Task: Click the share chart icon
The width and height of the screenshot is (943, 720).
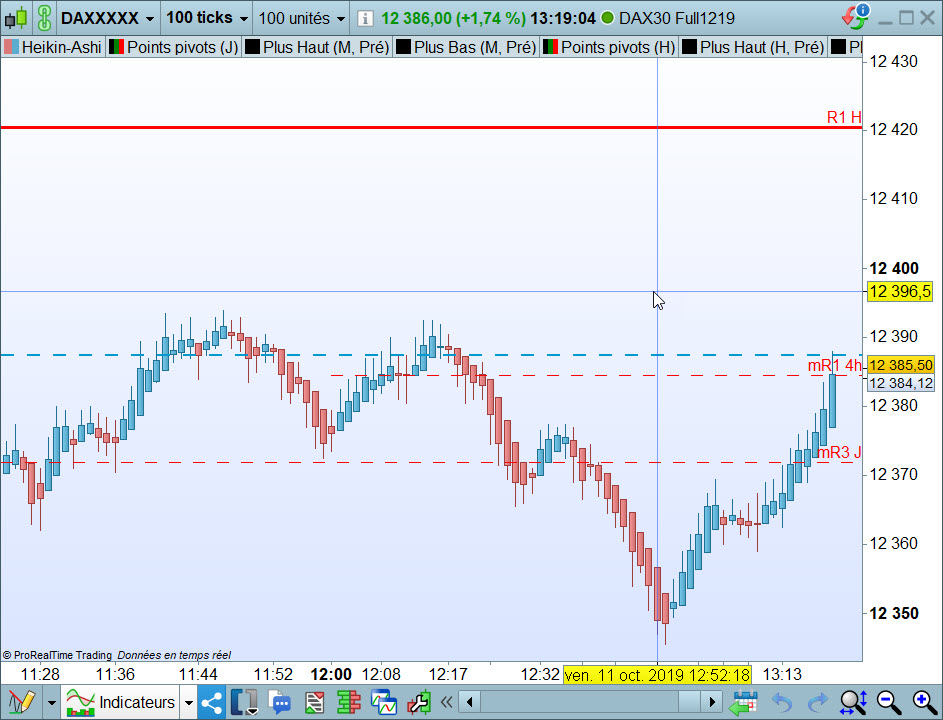Action: pyautogui.click(x=212, y=702)
